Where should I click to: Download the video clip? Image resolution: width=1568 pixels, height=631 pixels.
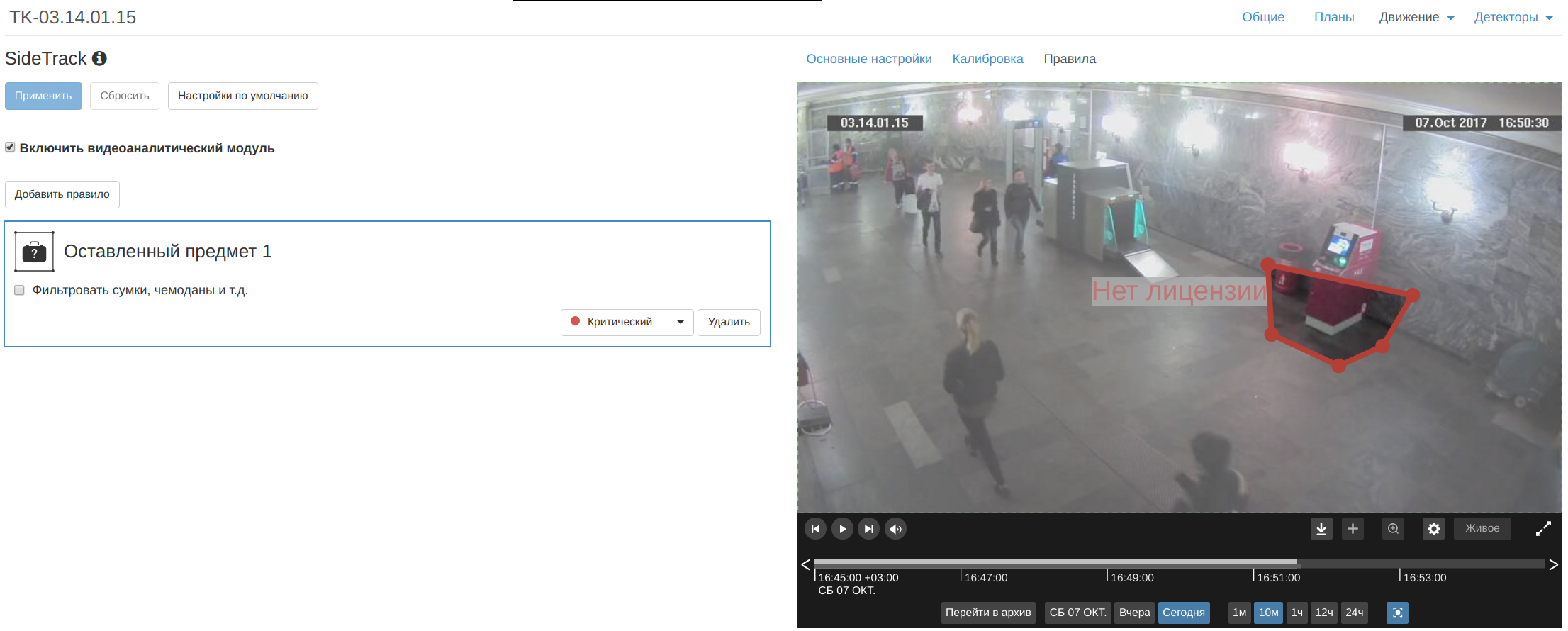[1321, 529]
